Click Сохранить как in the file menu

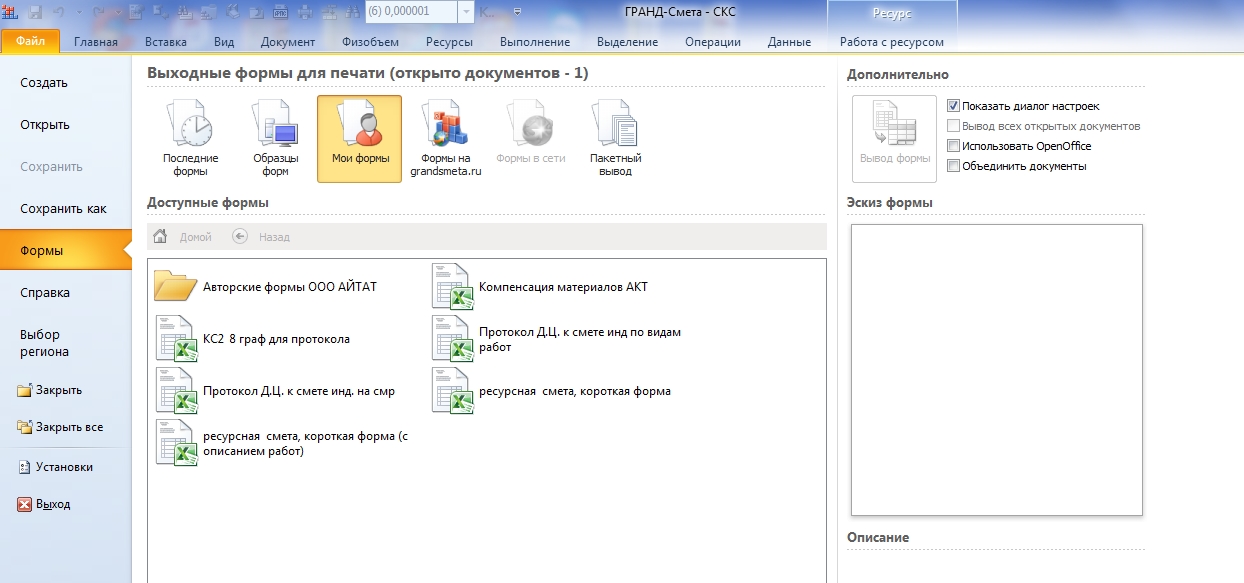[x=65, y=209]
